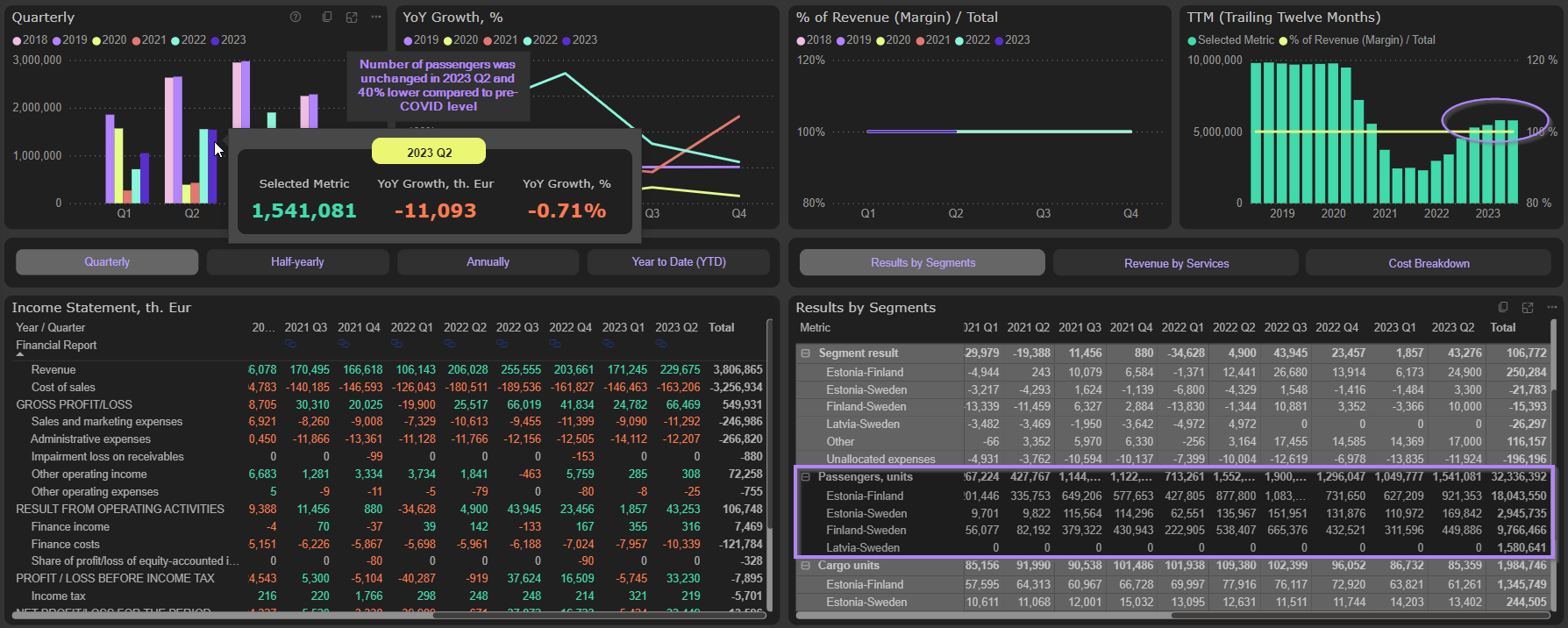This screenshot has height=628, width=1568.
Task: Click the link icon under 2021 Q3 column
Action: [291, 343]
